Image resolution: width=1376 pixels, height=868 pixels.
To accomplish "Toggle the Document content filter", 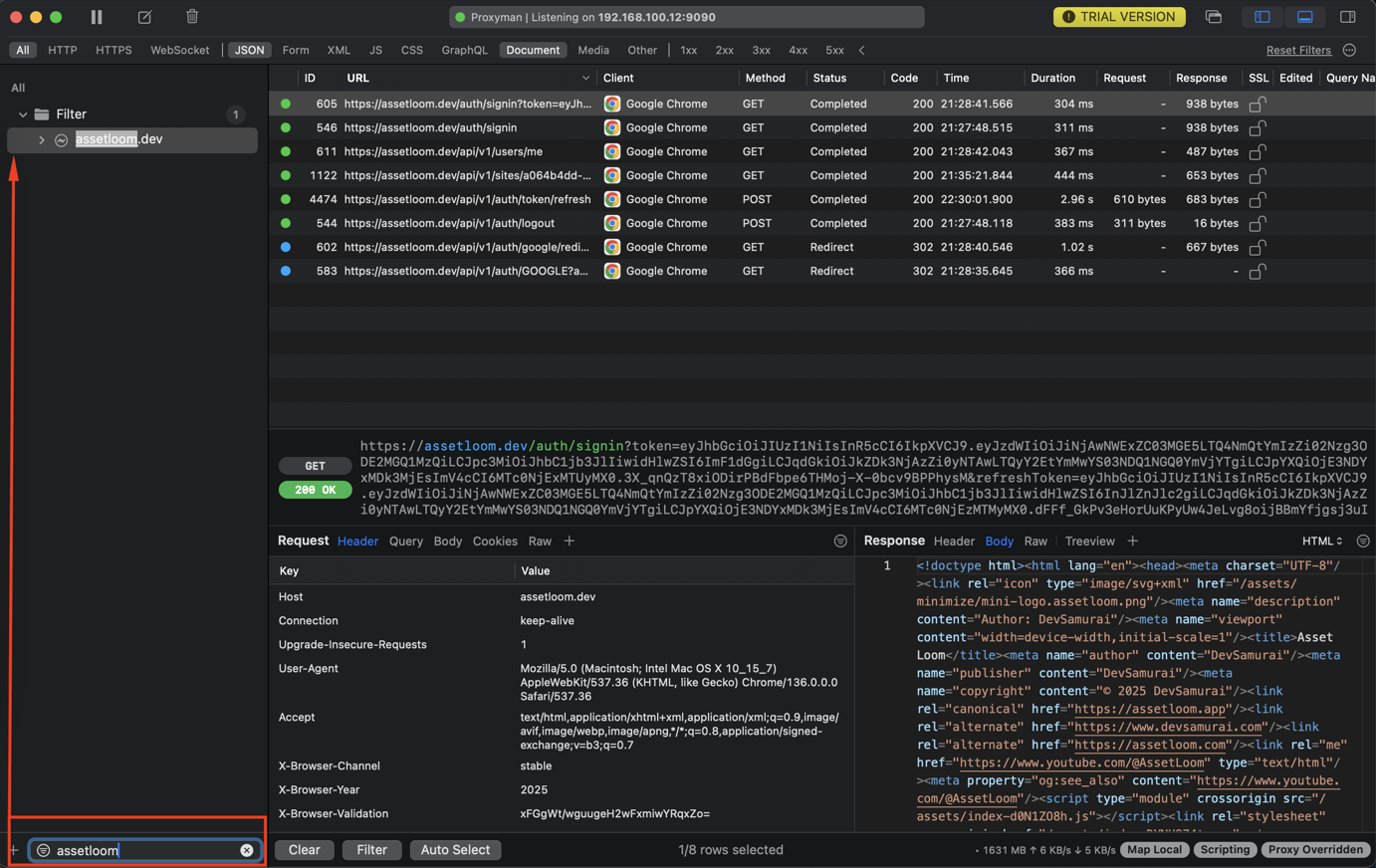I will [533, 50].
